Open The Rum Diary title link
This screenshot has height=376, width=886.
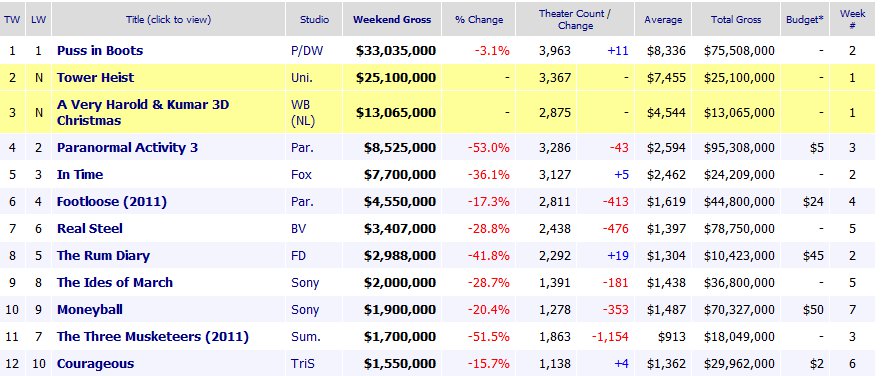coord(103,256)
